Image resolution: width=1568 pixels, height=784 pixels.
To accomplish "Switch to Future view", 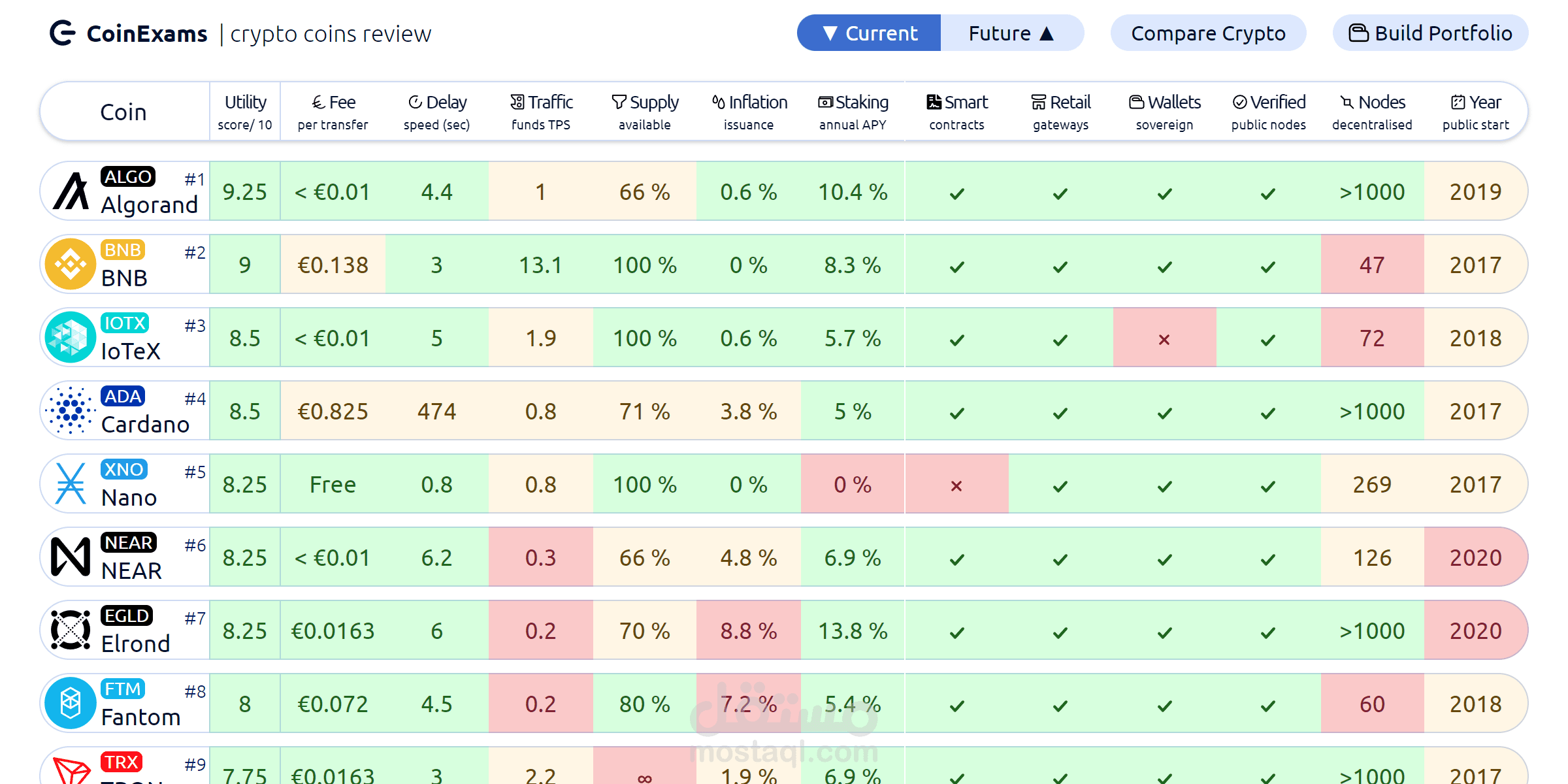I will [x=1012, y=33].
